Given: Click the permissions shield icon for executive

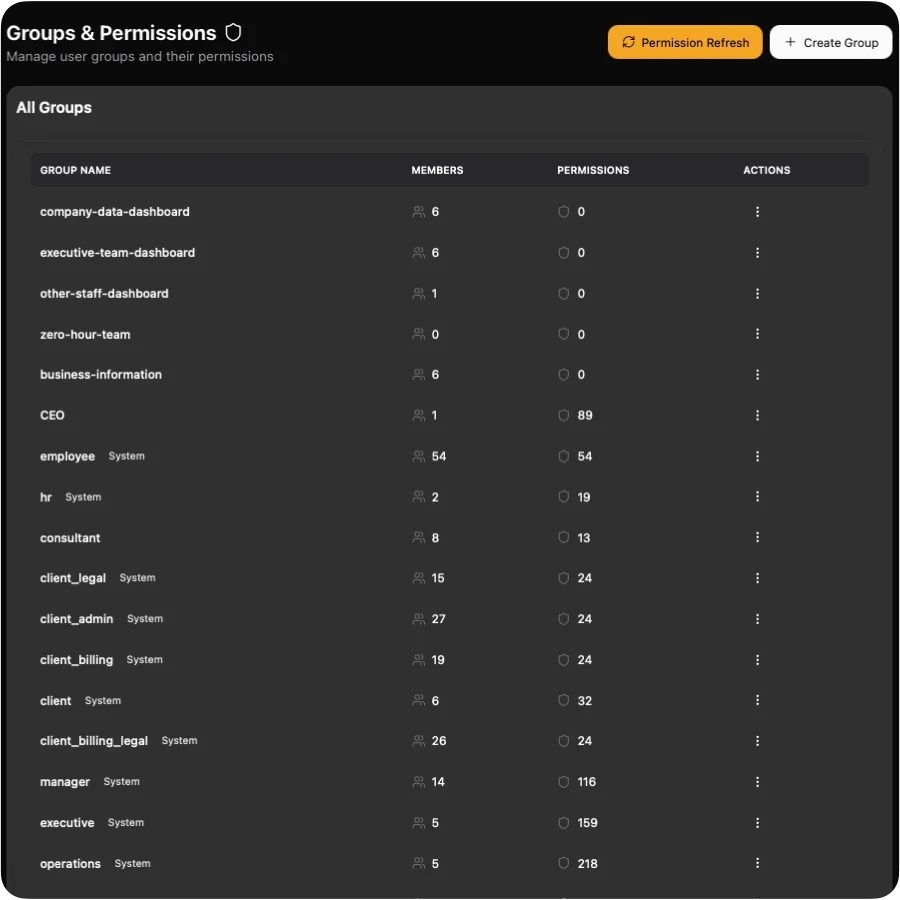Looking at the screenshot, I should click(x=564, y=823).
